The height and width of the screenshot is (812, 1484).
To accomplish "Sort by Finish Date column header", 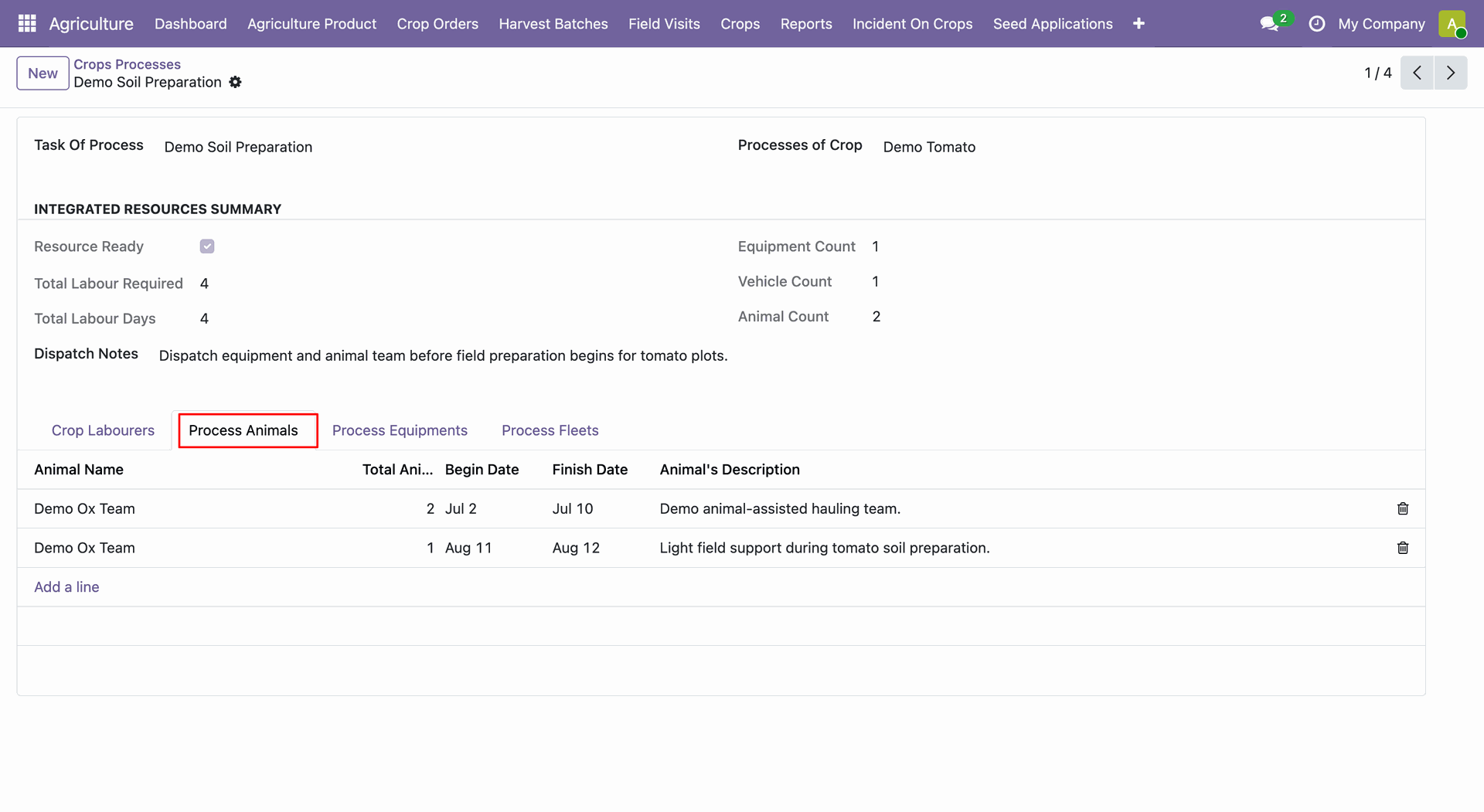I will [x=590, y=470].
